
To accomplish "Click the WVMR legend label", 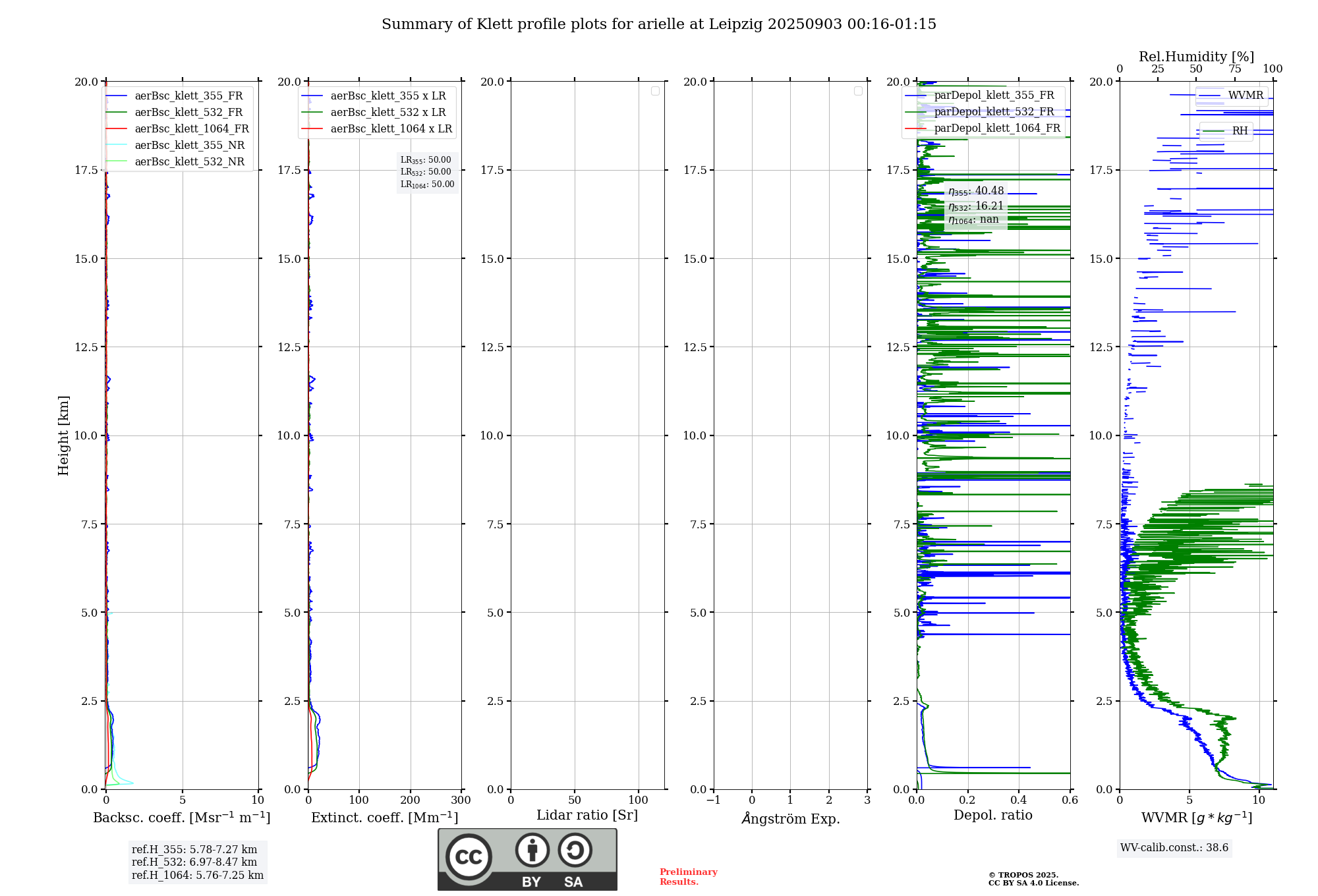I will click(x=1245, y=95).
